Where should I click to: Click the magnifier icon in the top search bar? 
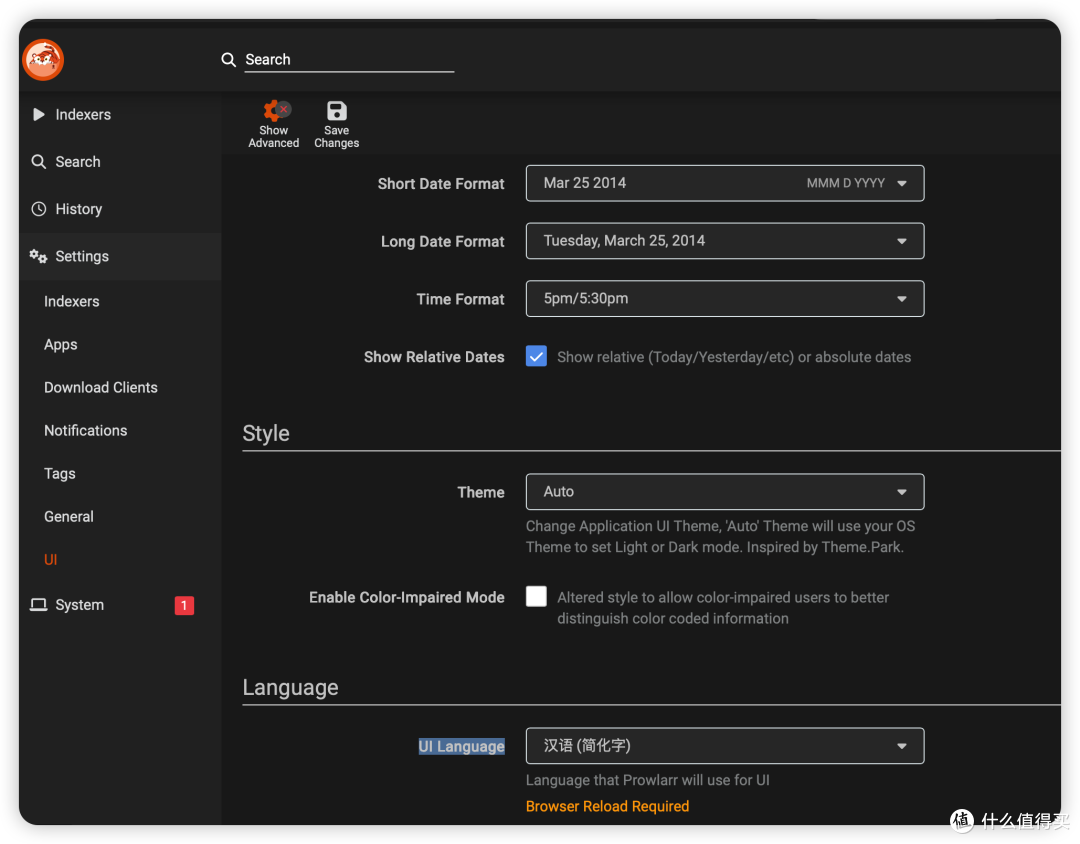(x=229, y=60)
